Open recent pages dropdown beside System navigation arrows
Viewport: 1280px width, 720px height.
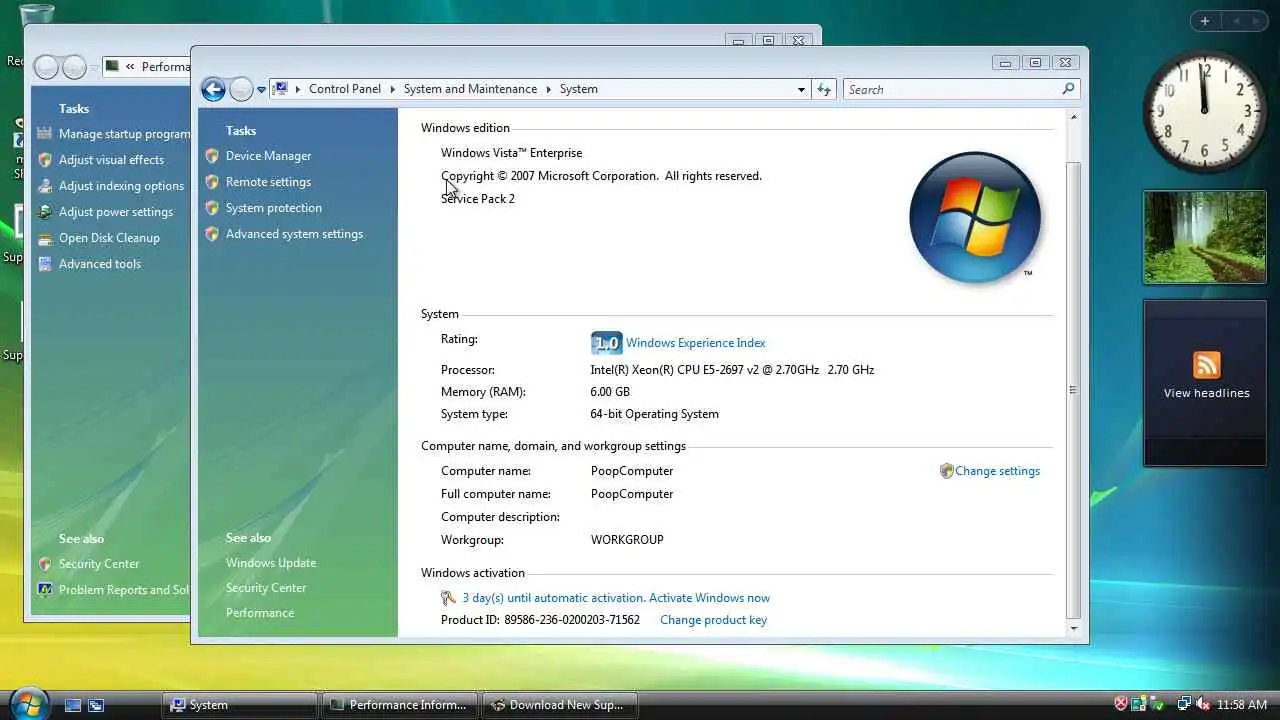click(x=261, y=89)
